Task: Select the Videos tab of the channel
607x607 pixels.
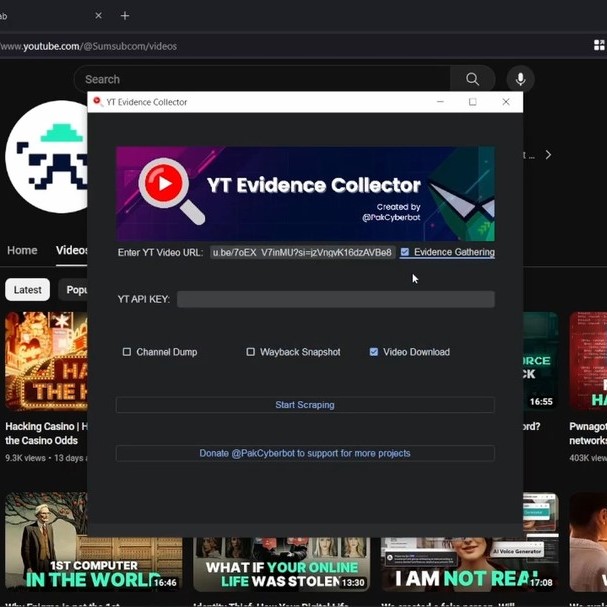Action: 72,250
